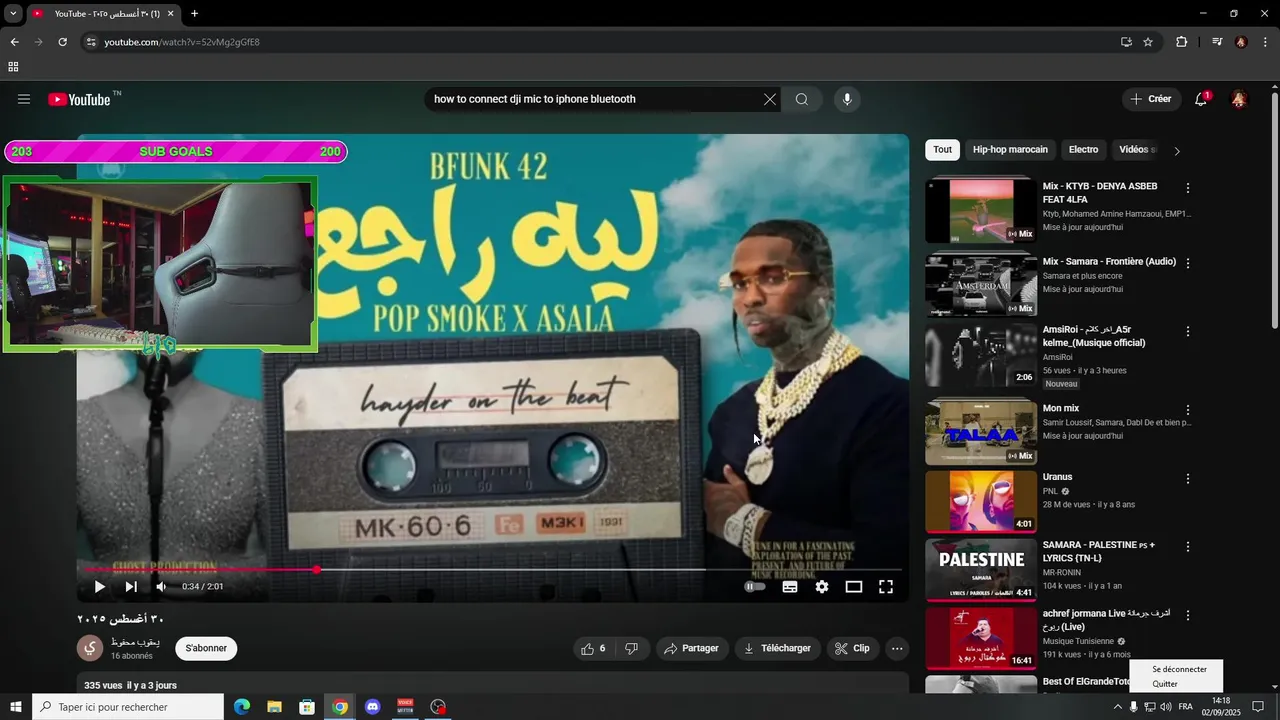Open Microsoft Edge from the taskbar
1280x720 pixels.
click(242, 707)
